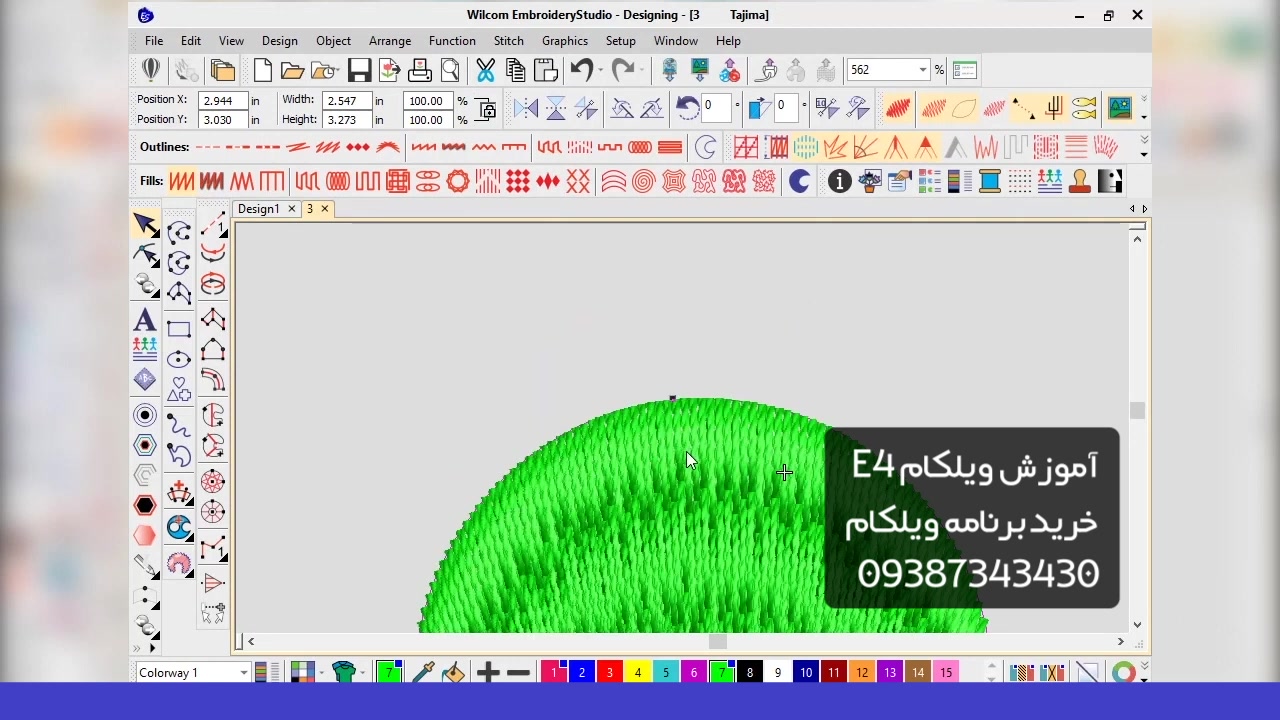Screen dimensions: 1280x720
Task: Expand the Colorway 1 dropdown
Action: pyautogui.click(x=243, y=673)
